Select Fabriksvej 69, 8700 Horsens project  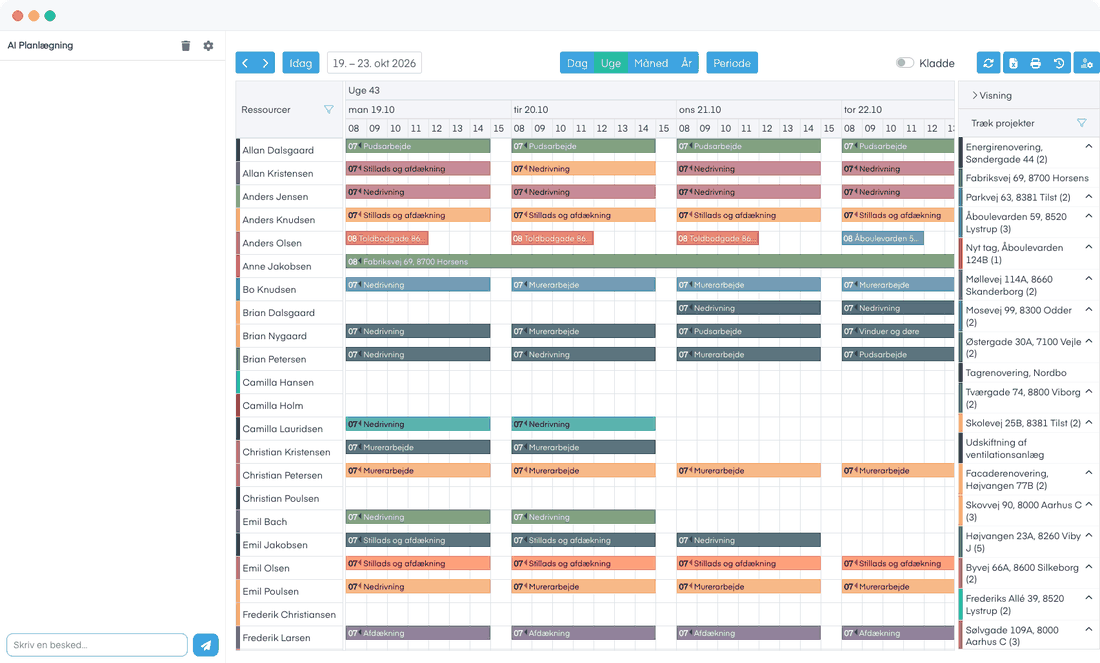coord(1027,178)
